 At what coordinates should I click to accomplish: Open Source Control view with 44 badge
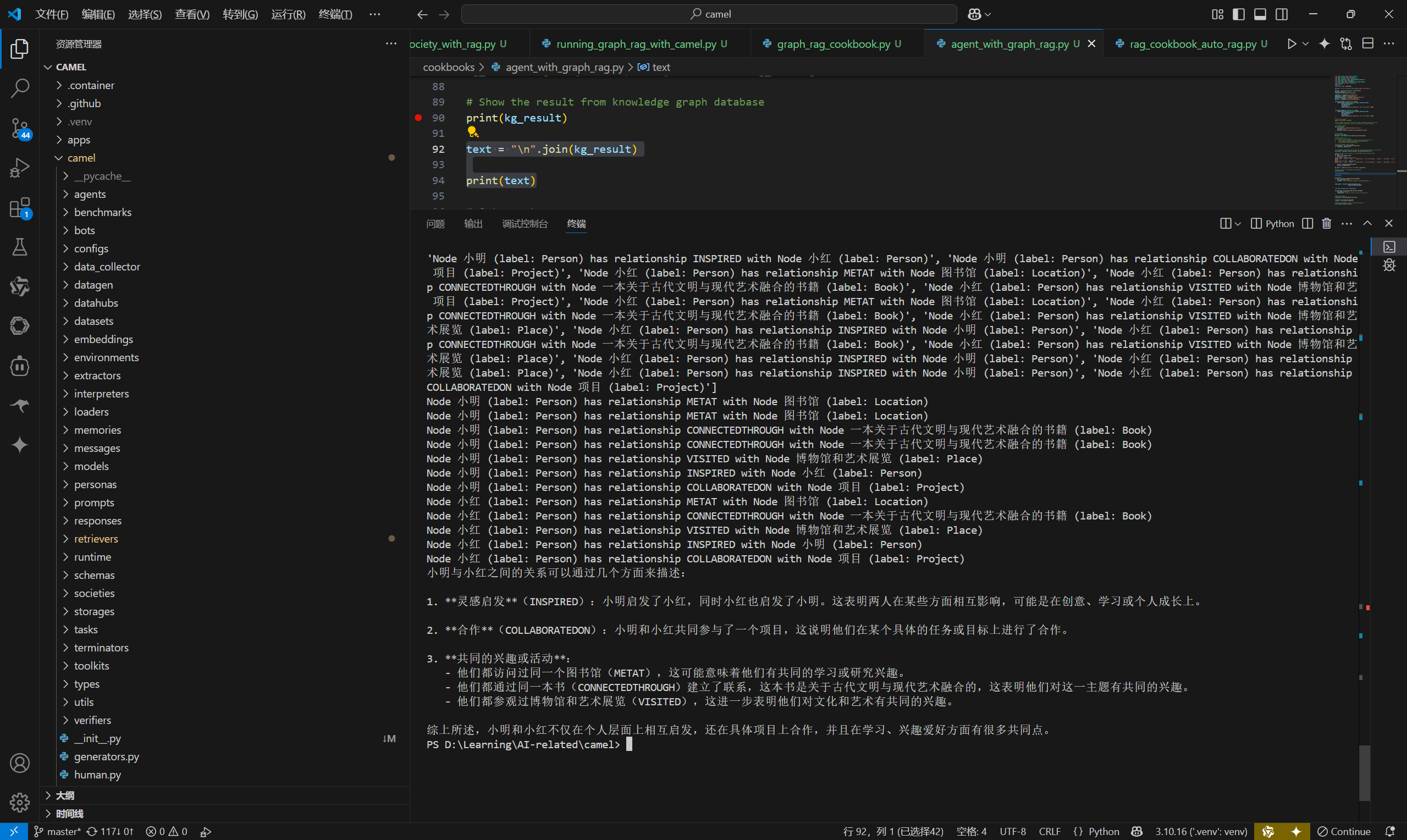click(20, 128)
